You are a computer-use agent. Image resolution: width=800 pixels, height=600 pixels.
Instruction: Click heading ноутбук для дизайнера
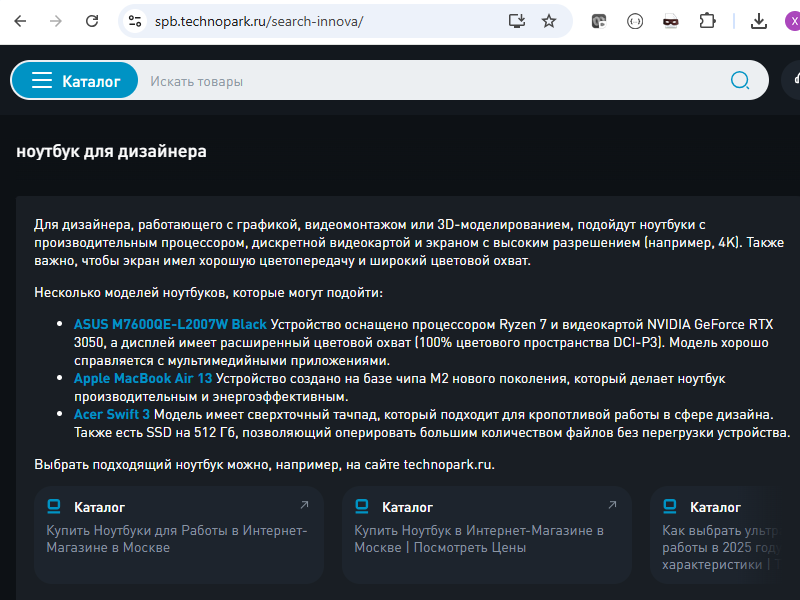pyautogui.click(x=111, y=152)
